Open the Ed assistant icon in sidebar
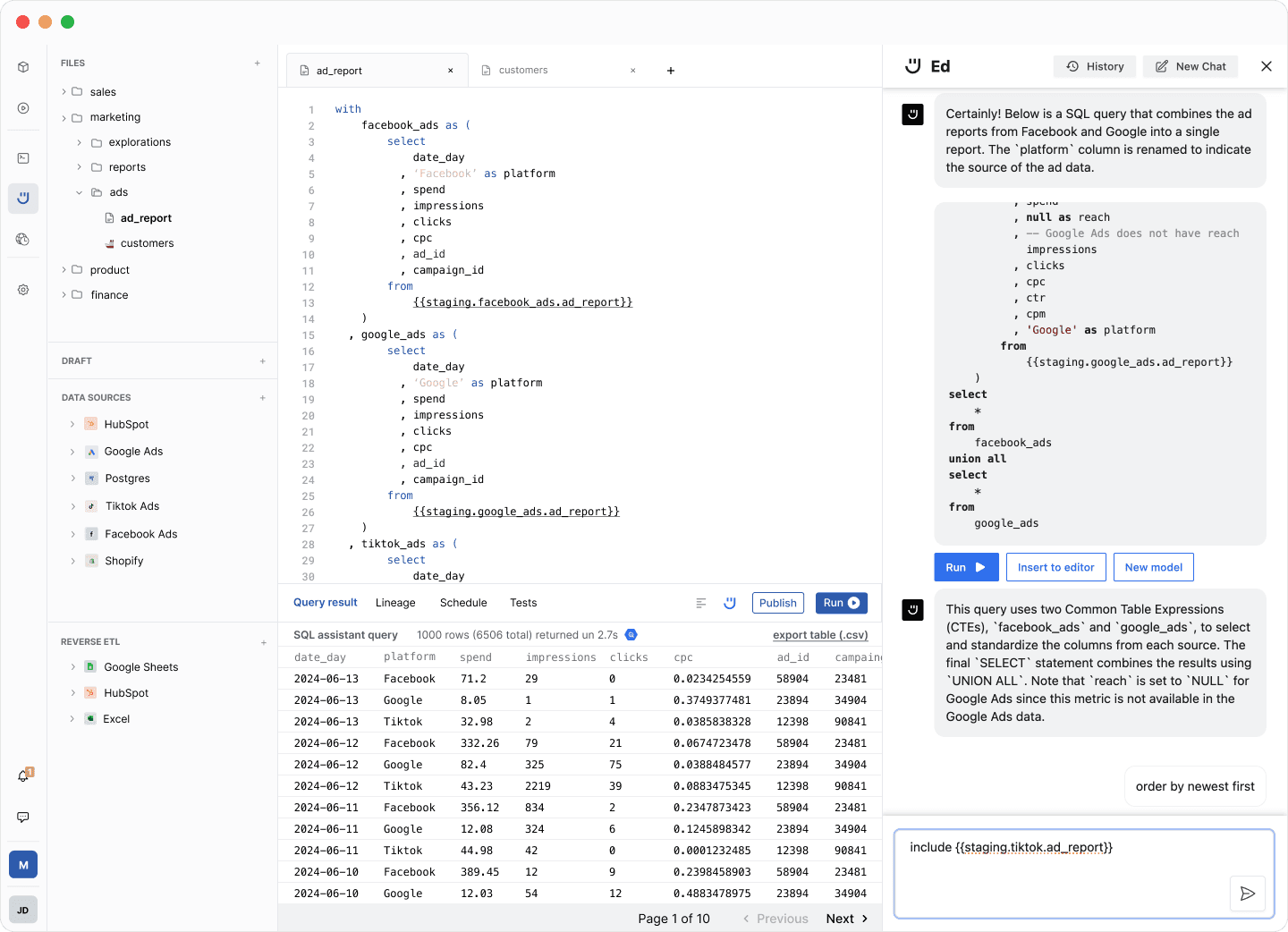 click(x=23, y=198)
